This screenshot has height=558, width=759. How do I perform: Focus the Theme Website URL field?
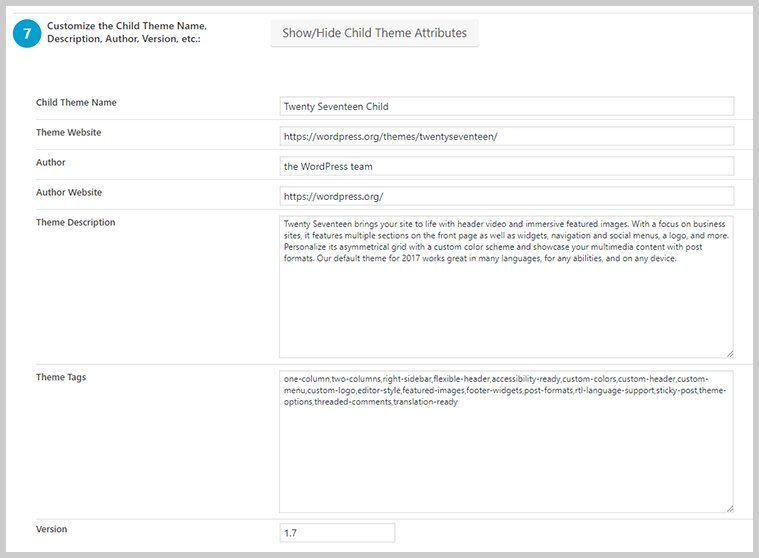506,136
